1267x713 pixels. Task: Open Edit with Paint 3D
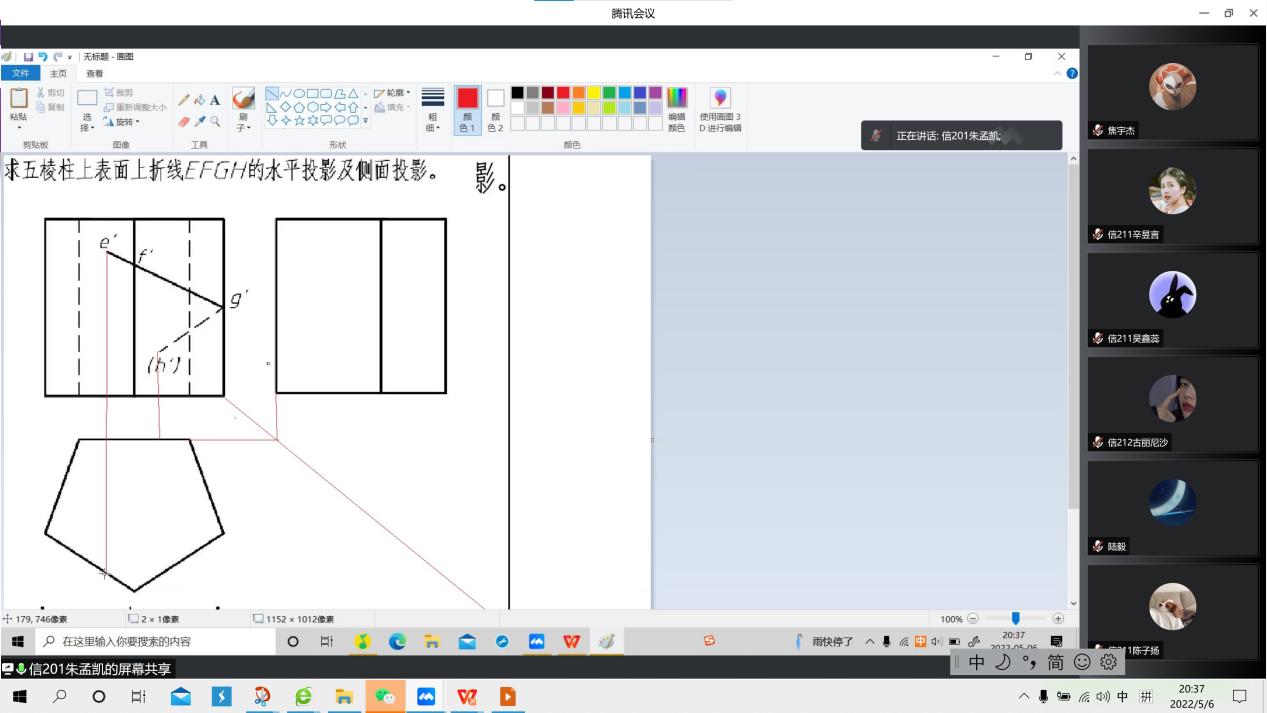pyautogui.click(x=720, y=98)
